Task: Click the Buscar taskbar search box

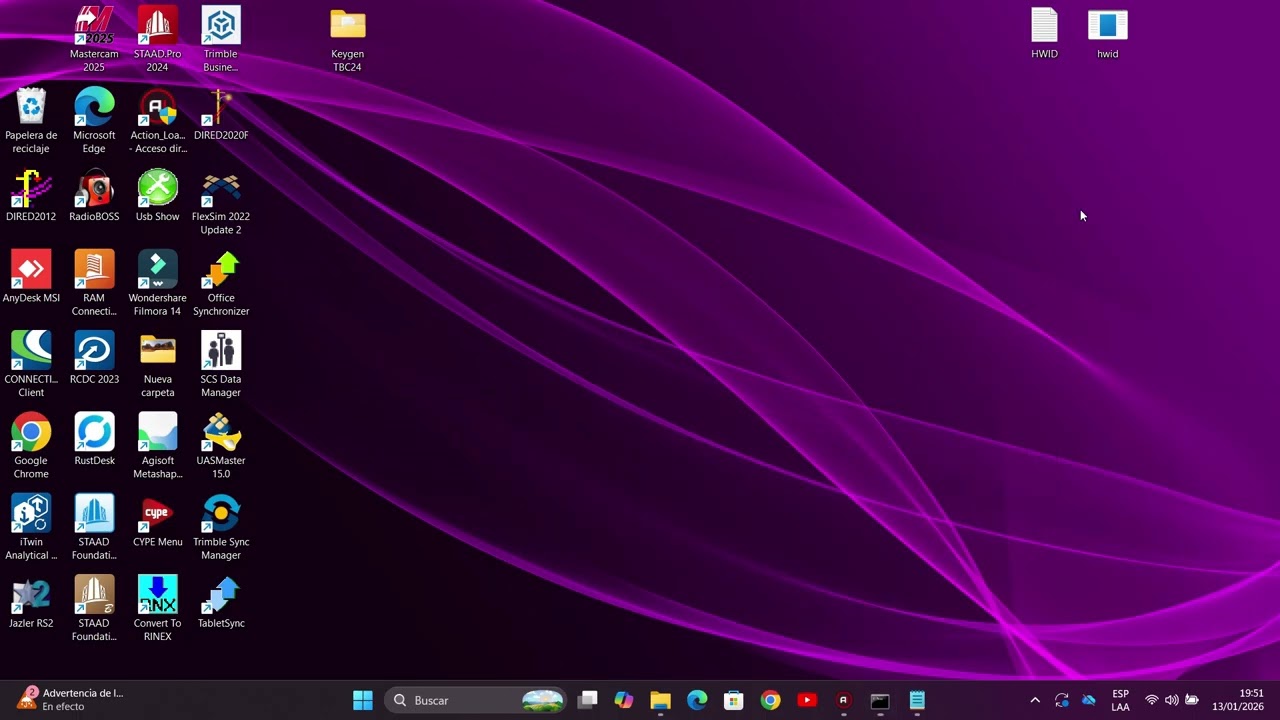Action: point(476,700)
